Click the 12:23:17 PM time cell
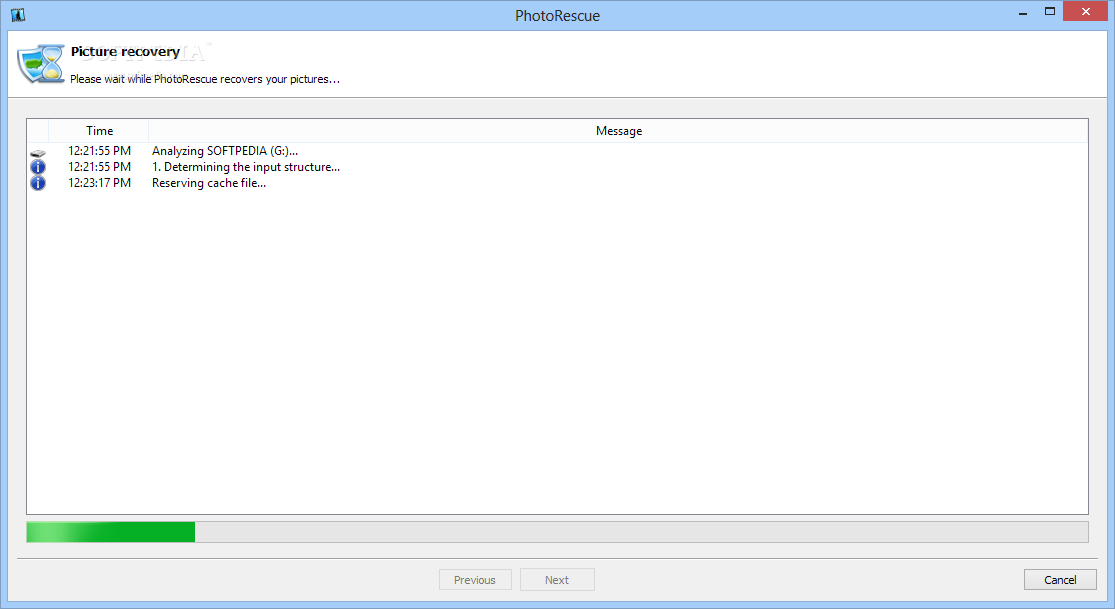 pos(100,183)
